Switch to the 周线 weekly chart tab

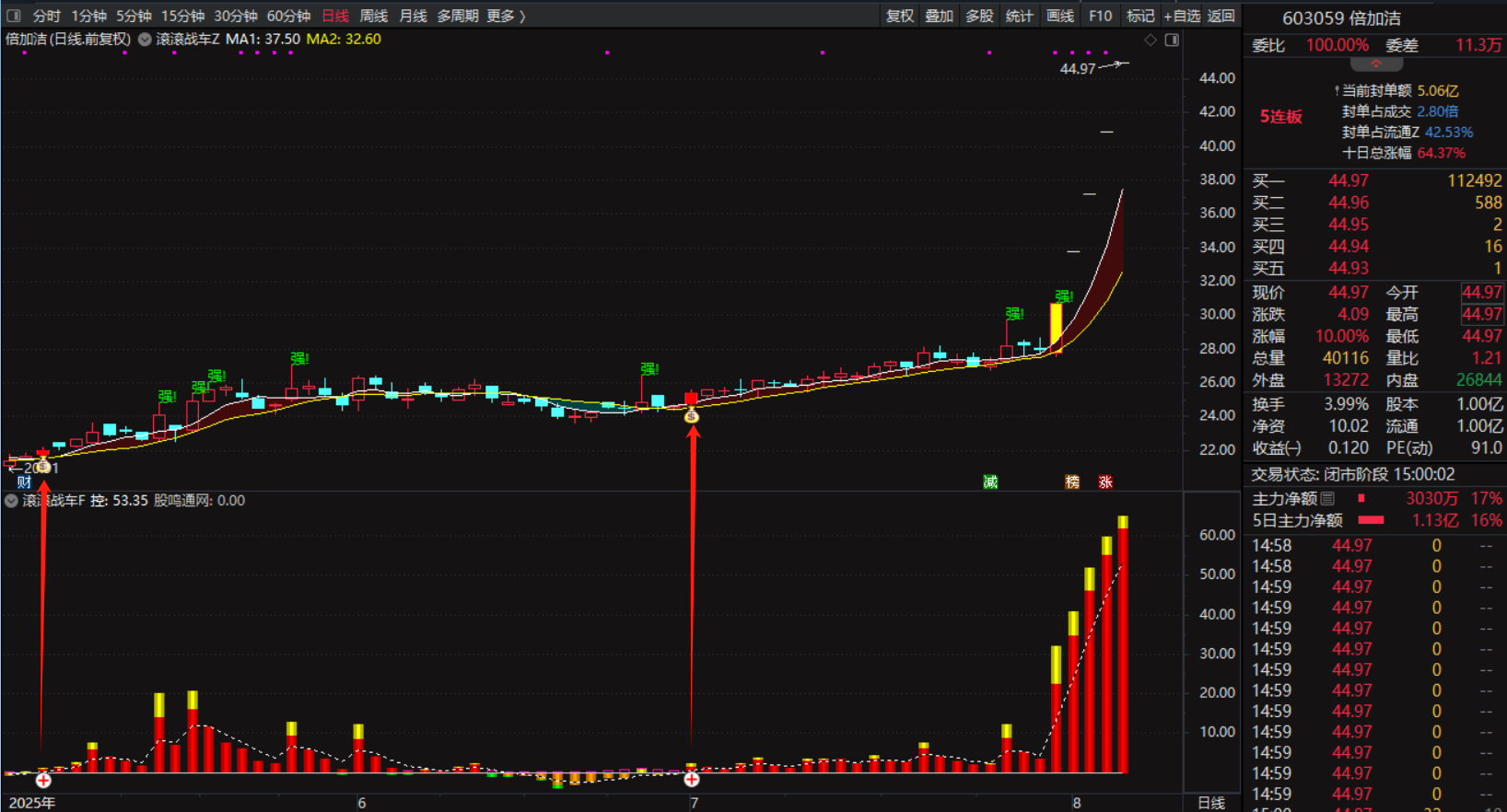click(x=373, y=16)
